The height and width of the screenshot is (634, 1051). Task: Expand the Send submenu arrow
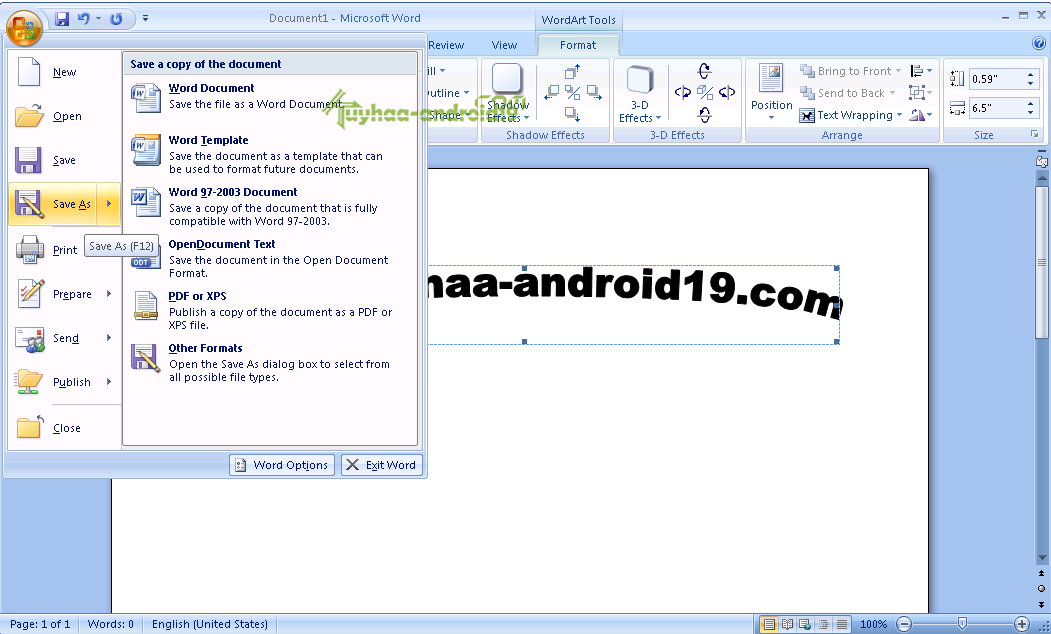pos(109,338)
